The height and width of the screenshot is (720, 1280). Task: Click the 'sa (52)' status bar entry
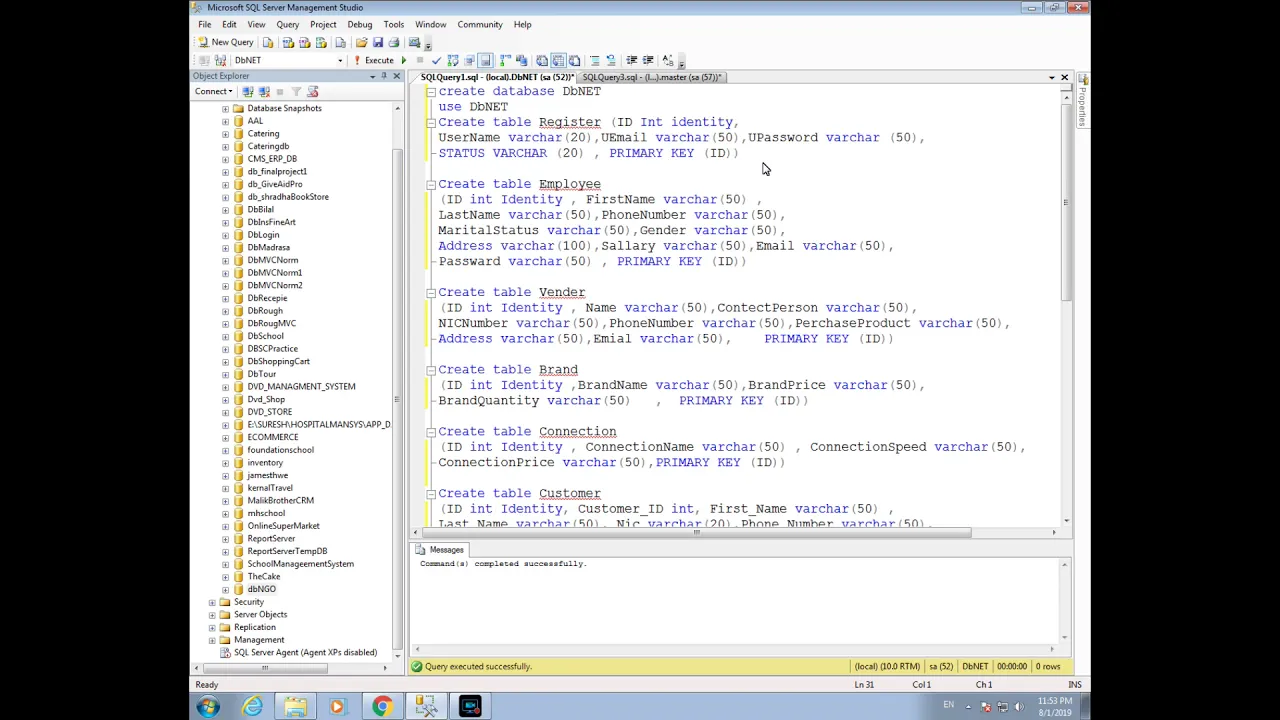click(940, 666)
